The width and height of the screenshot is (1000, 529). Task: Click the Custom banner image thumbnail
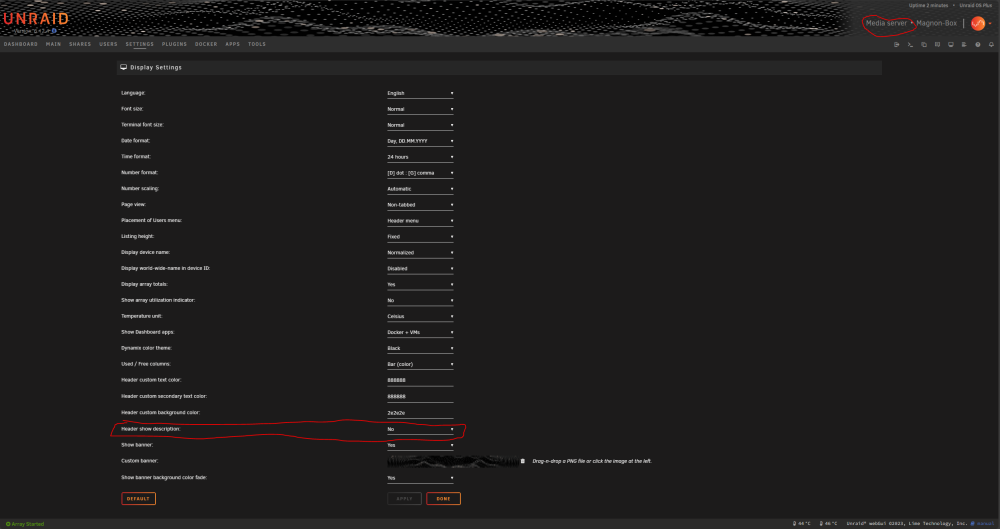(x=453, y=461)
